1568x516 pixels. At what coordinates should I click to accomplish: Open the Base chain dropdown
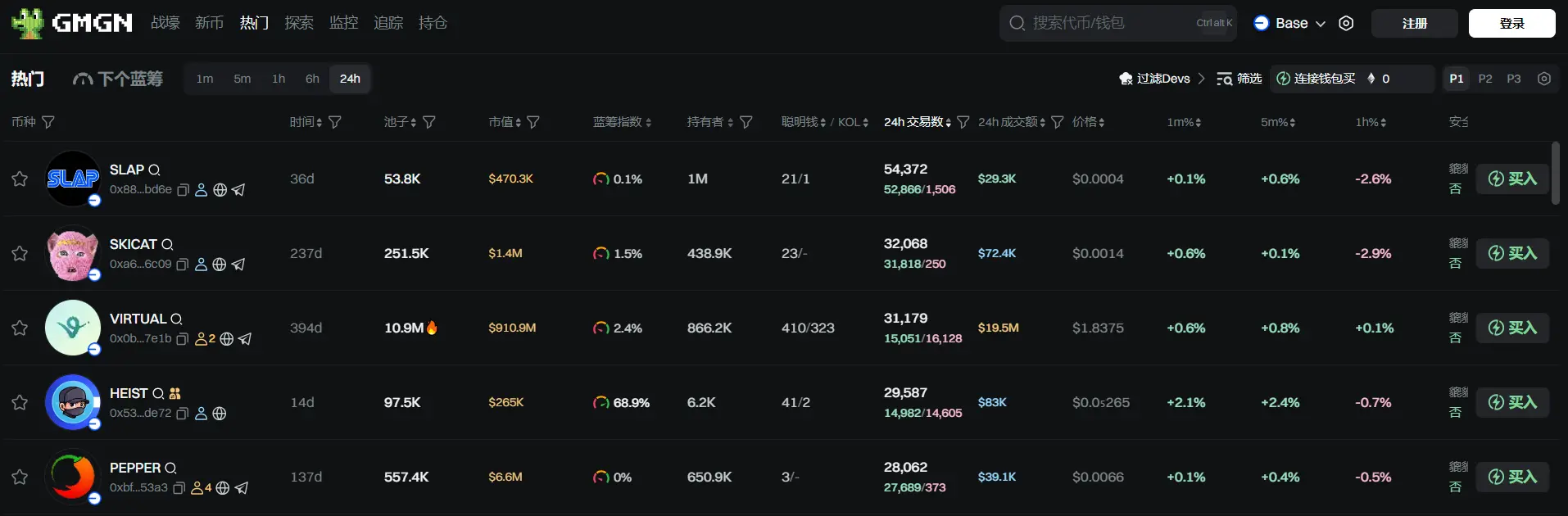(1289, 23)
